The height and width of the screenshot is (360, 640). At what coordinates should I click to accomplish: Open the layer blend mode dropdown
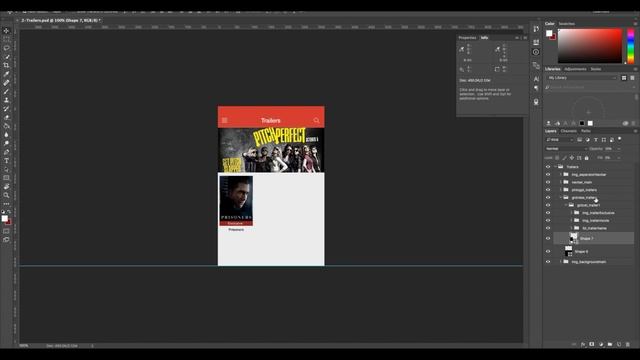566,149
